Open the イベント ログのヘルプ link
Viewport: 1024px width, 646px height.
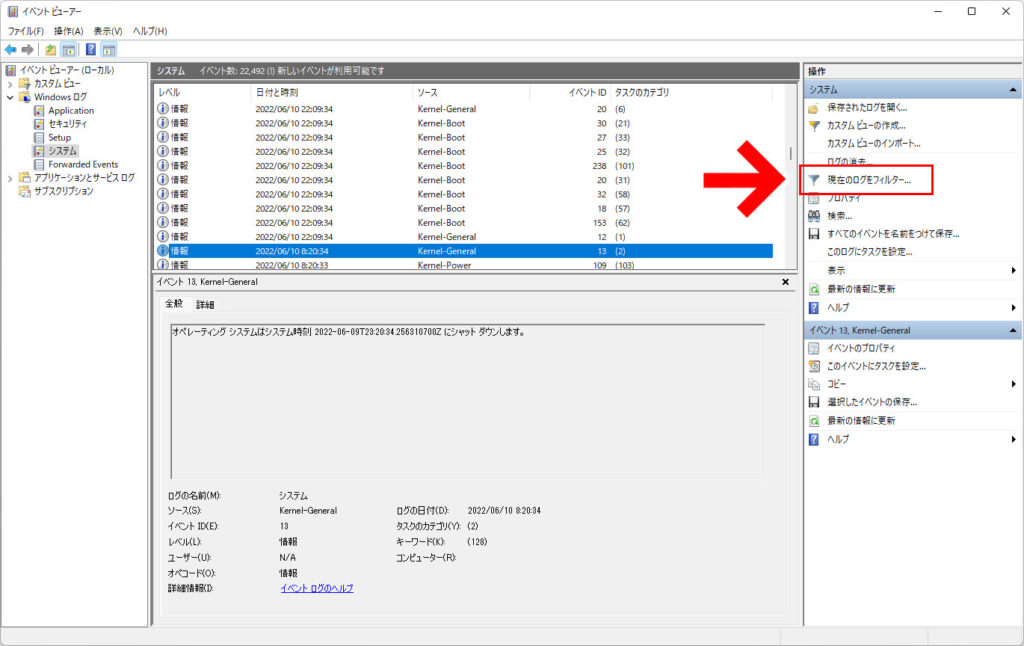pyautogui.click(x=317, y=589)
